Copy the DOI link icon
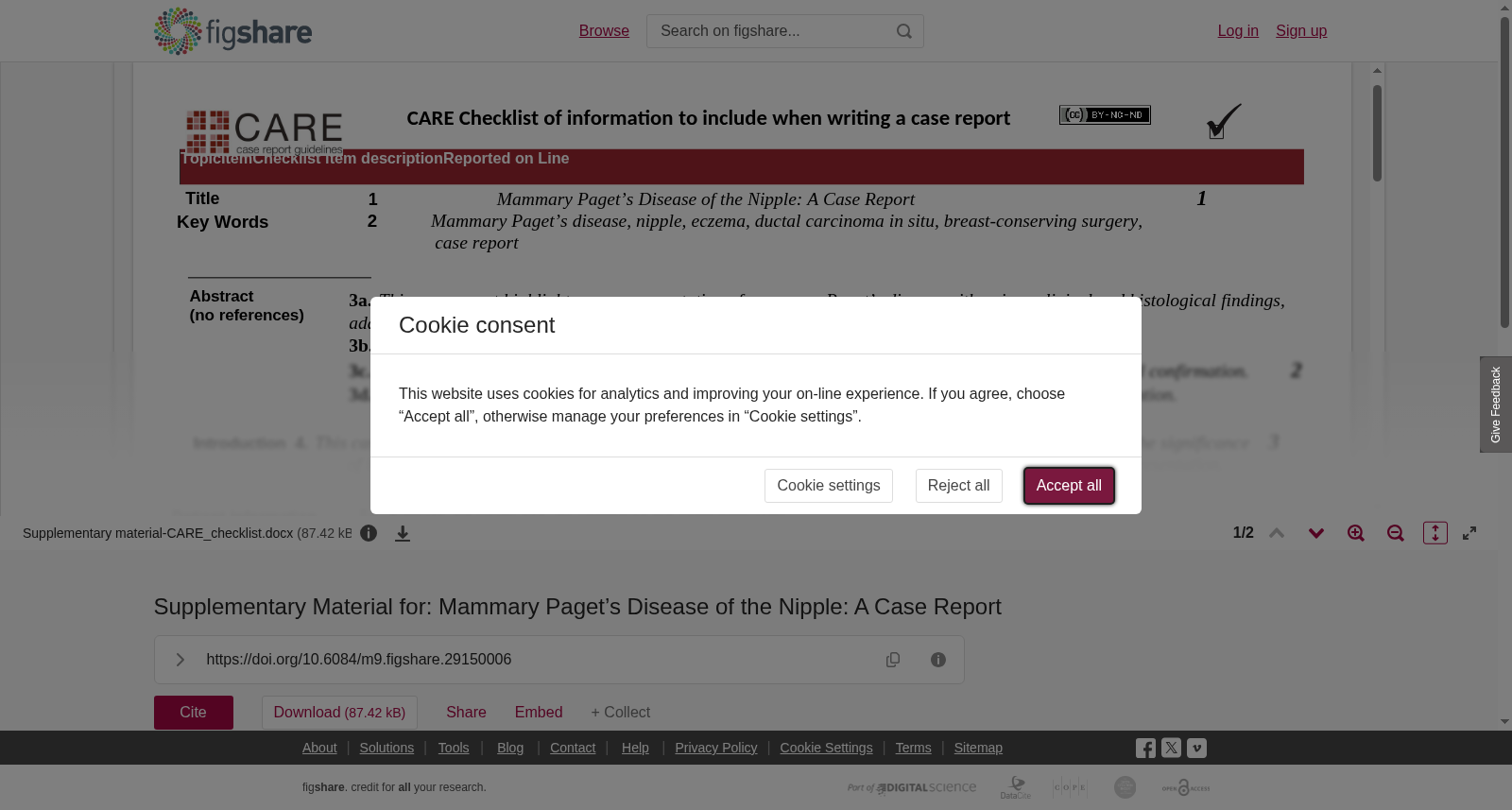Screen dimensions: 1512x810 893,660
